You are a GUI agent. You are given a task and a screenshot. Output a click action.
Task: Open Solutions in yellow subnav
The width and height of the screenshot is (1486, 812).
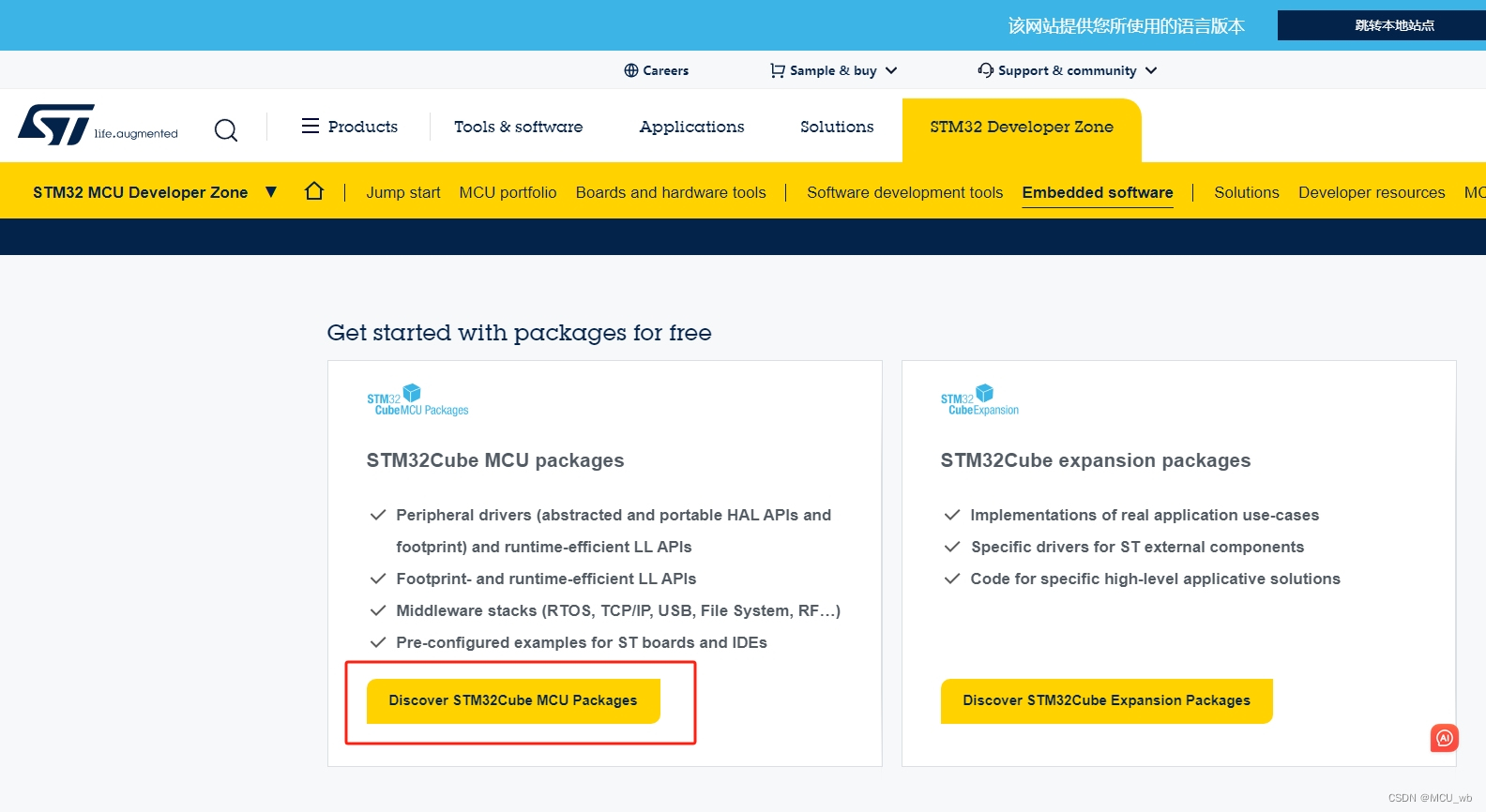coord(1247,192)
